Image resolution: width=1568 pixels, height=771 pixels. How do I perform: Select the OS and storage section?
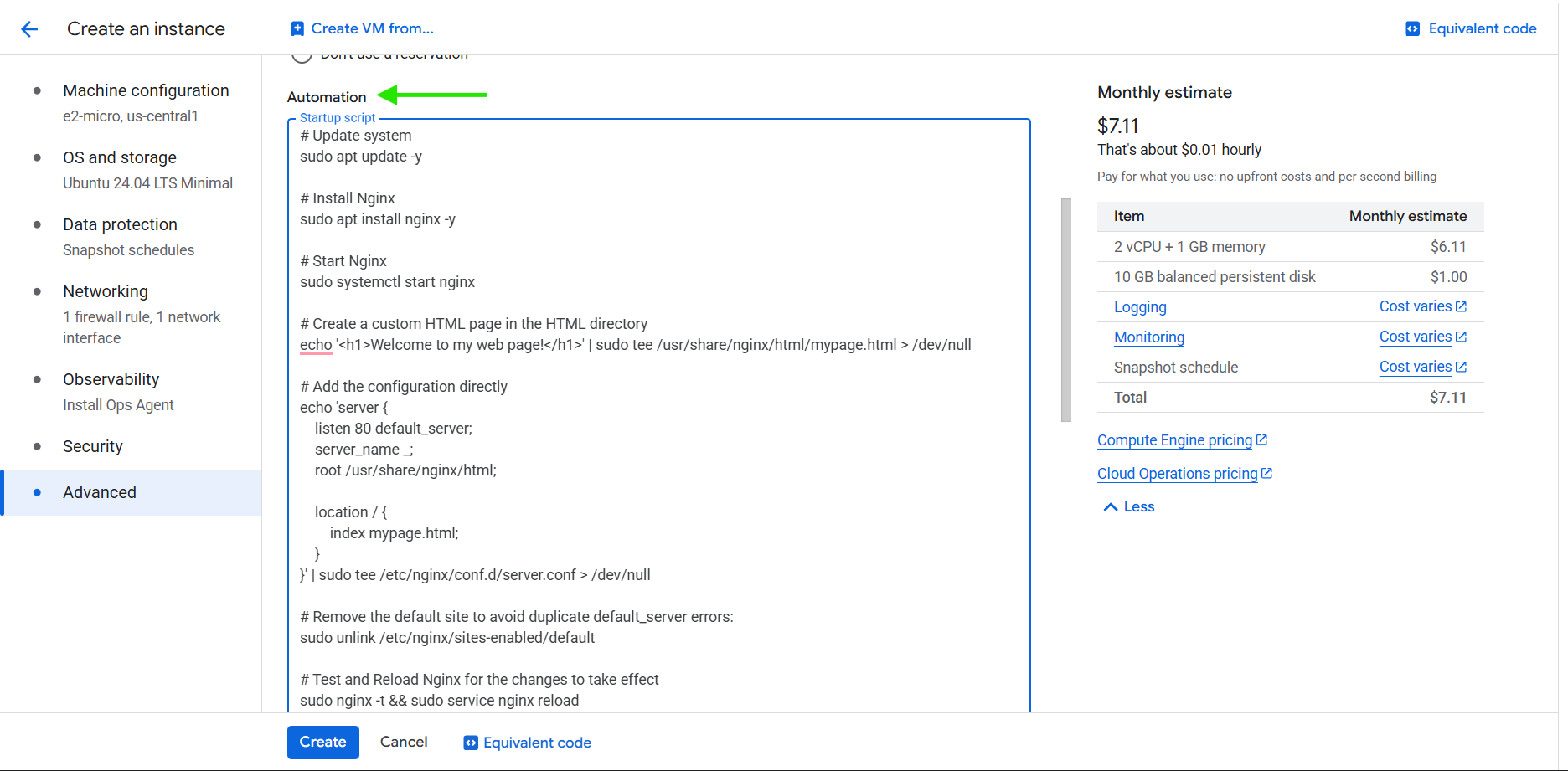click(120, 157)
